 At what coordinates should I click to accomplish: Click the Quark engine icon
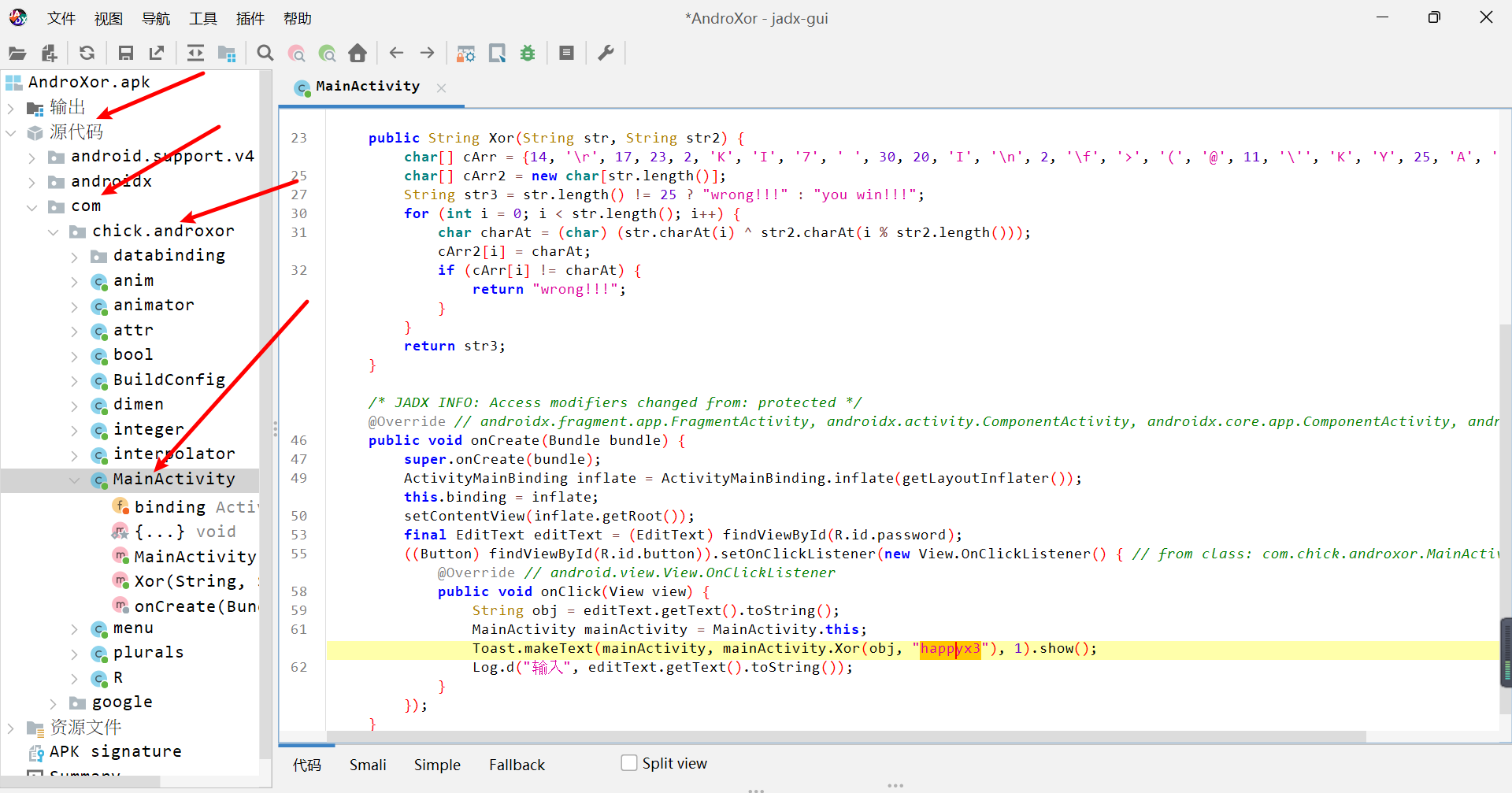point(497,54)
